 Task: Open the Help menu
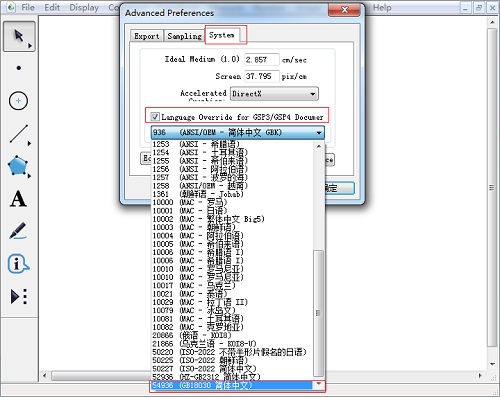[382, 7]
